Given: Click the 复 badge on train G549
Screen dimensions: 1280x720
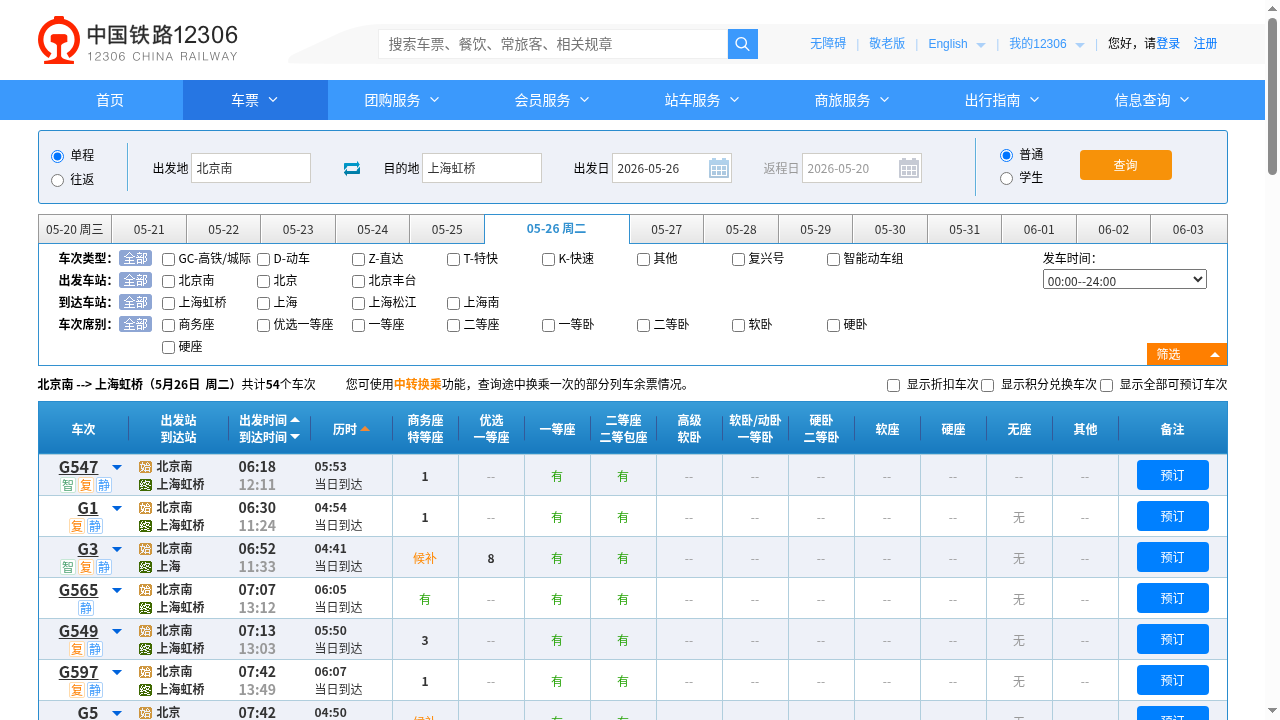Looking at the screenshot, I should point(77,649).
